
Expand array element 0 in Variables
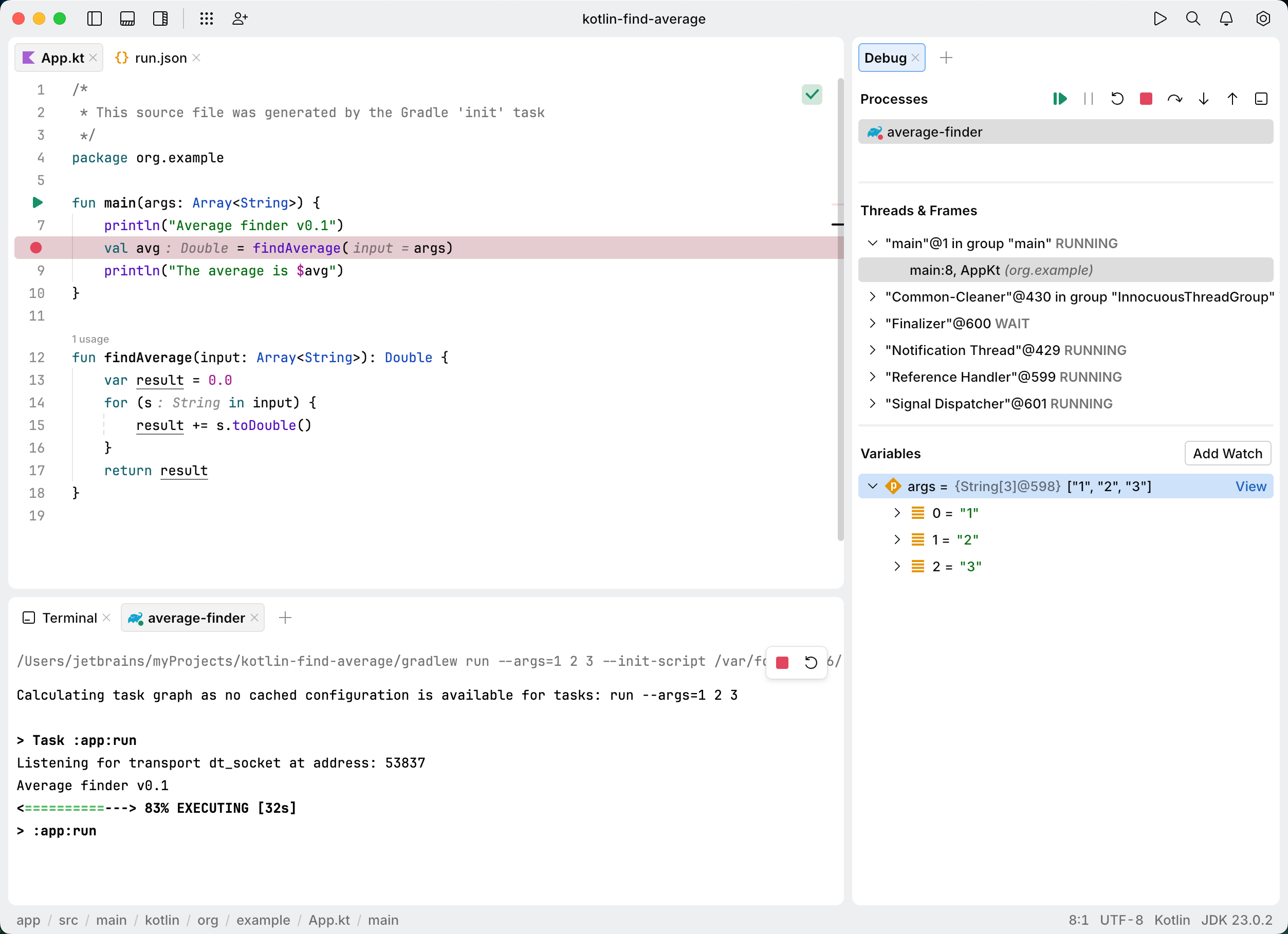897,513
